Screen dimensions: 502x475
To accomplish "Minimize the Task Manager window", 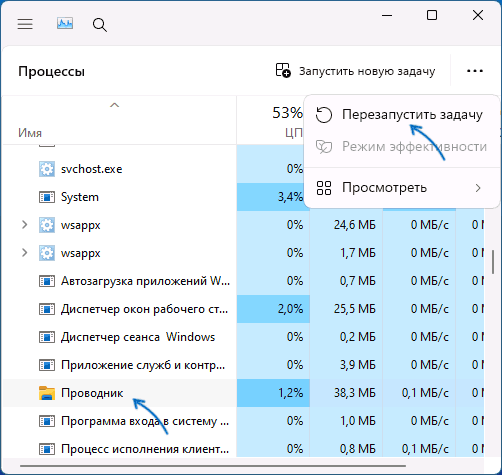I will point(387,15).
